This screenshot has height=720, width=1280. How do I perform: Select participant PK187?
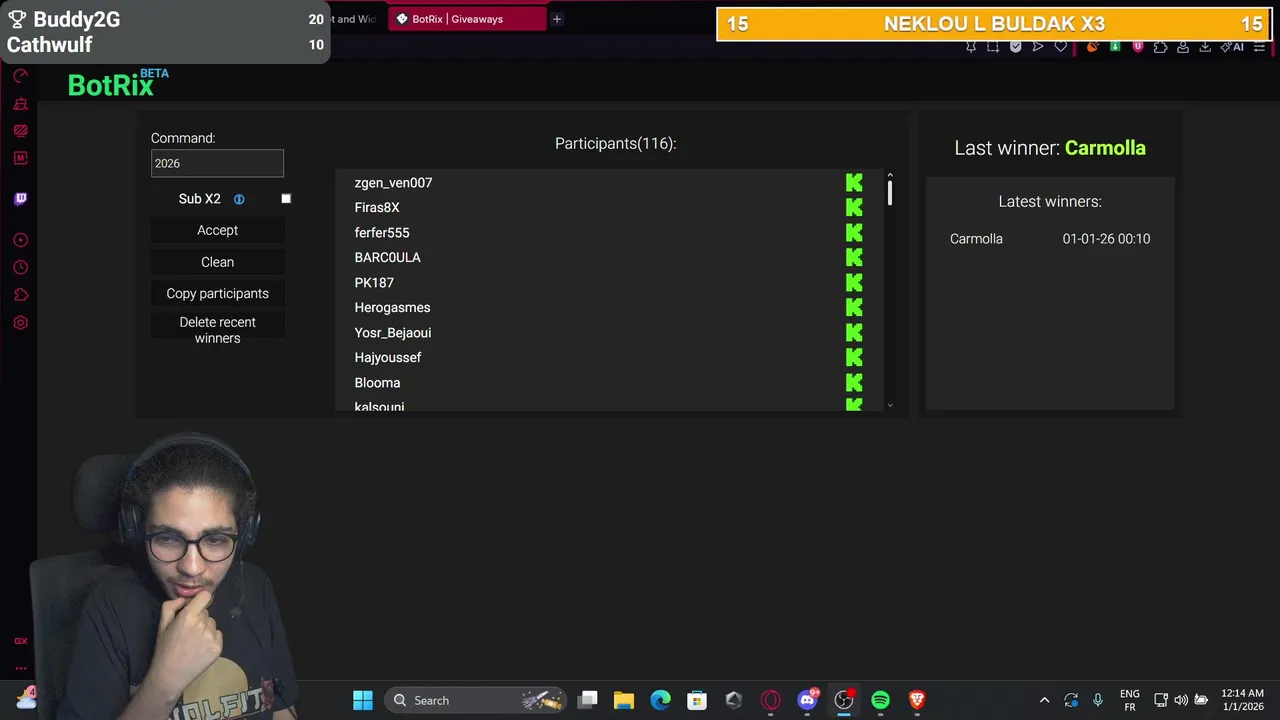374,282
